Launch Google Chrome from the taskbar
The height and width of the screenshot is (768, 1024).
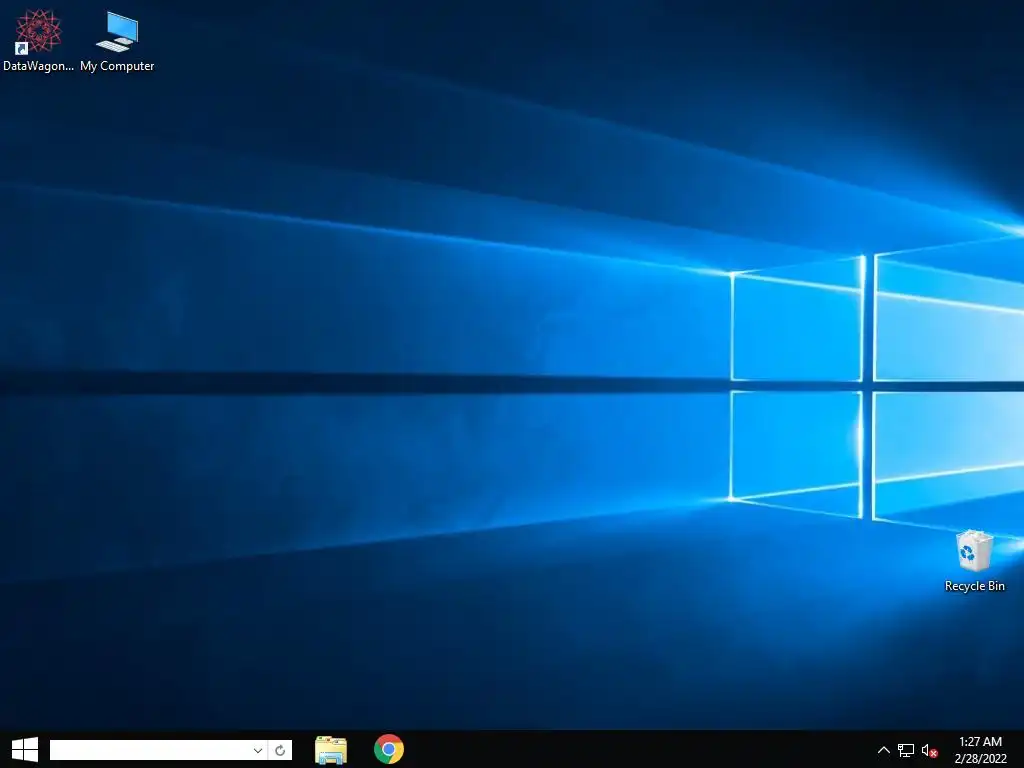[389, 749]
